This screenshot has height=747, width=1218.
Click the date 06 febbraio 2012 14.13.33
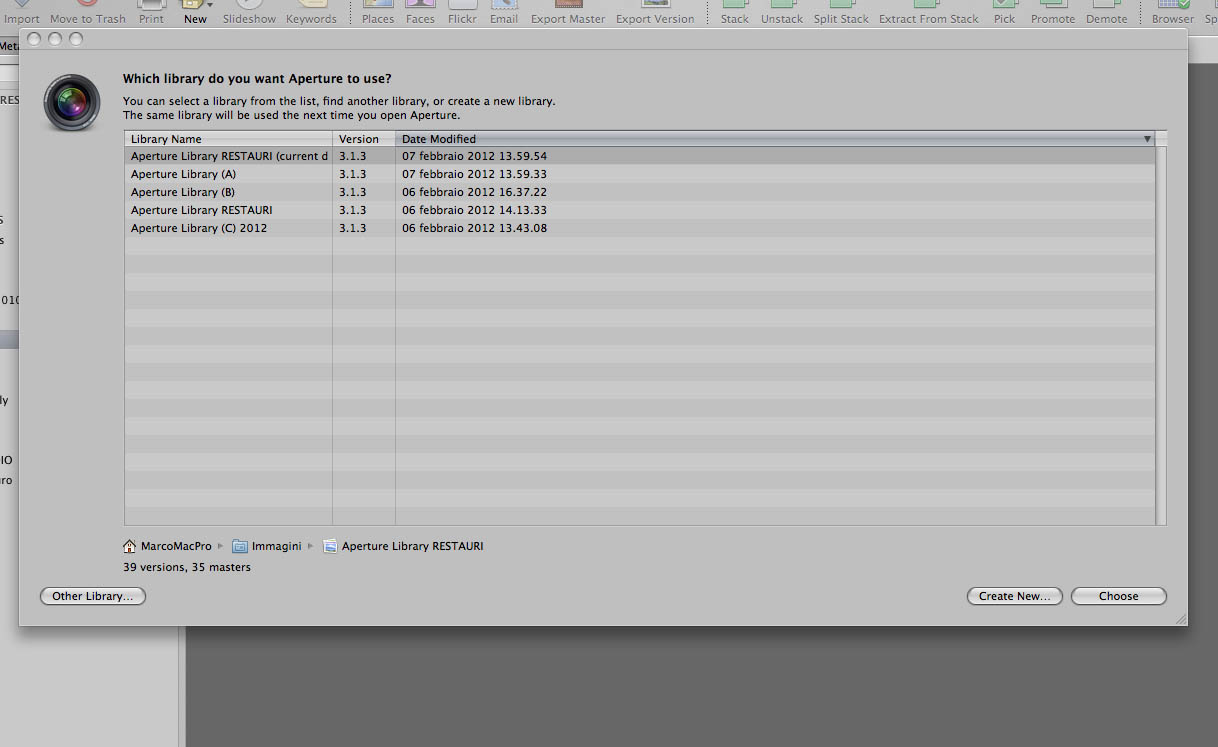pos(474,210)
